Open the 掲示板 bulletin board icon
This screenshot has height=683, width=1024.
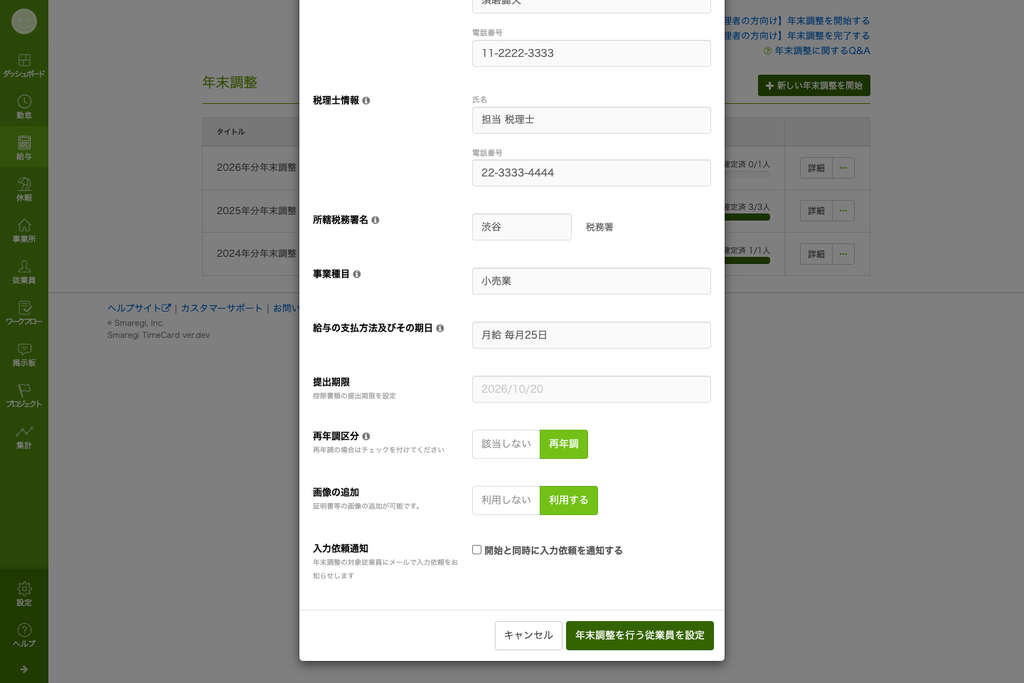pos(24,354)
